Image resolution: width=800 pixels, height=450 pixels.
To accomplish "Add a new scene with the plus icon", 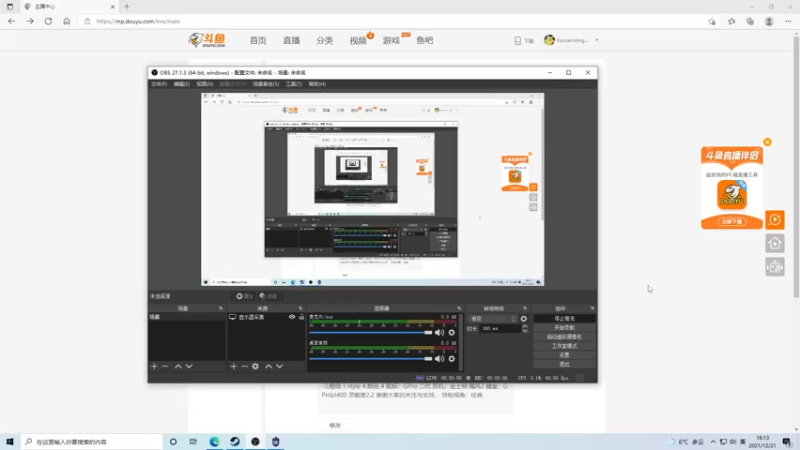I will coord(154,366).
